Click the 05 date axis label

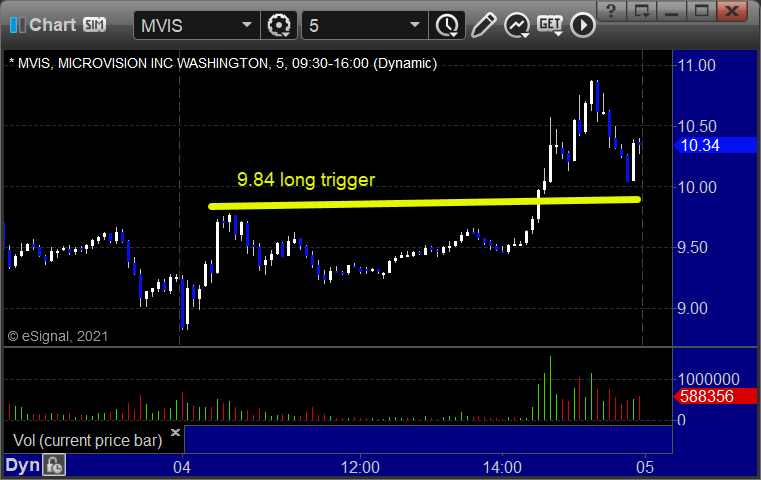click(x=645, y=467)
